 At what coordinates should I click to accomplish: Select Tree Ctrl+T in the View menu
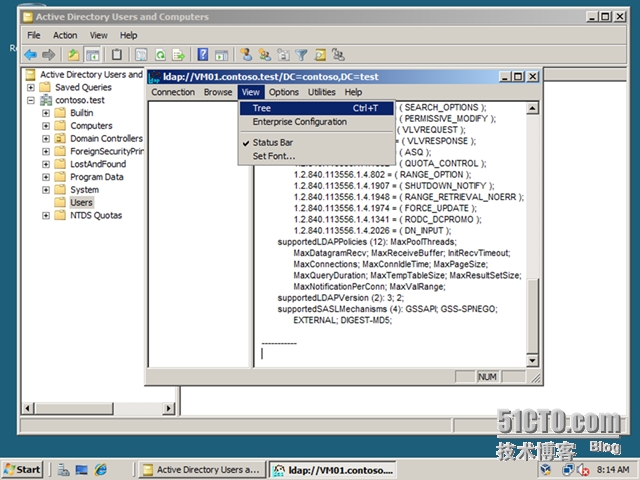click(316, 108)
